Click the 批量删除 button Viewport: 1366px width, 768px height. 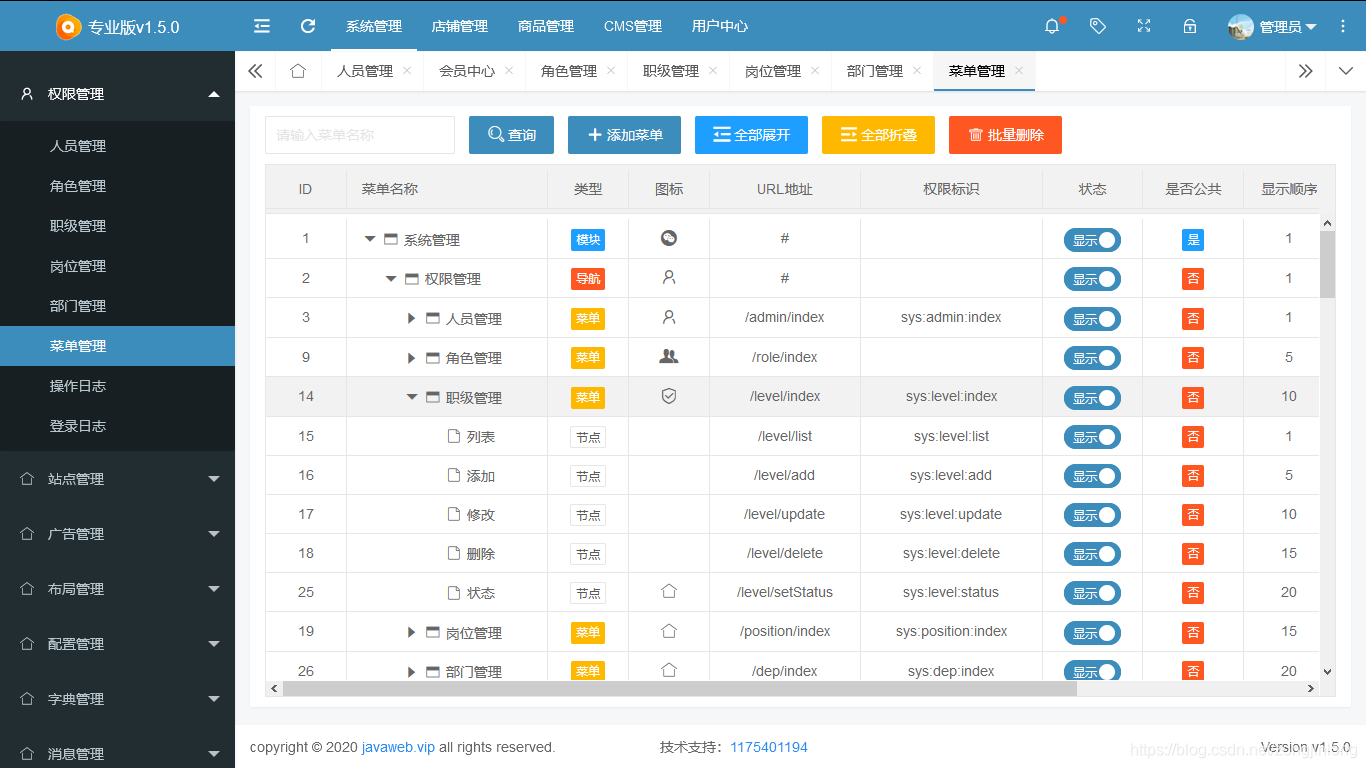pos(1005,135)
